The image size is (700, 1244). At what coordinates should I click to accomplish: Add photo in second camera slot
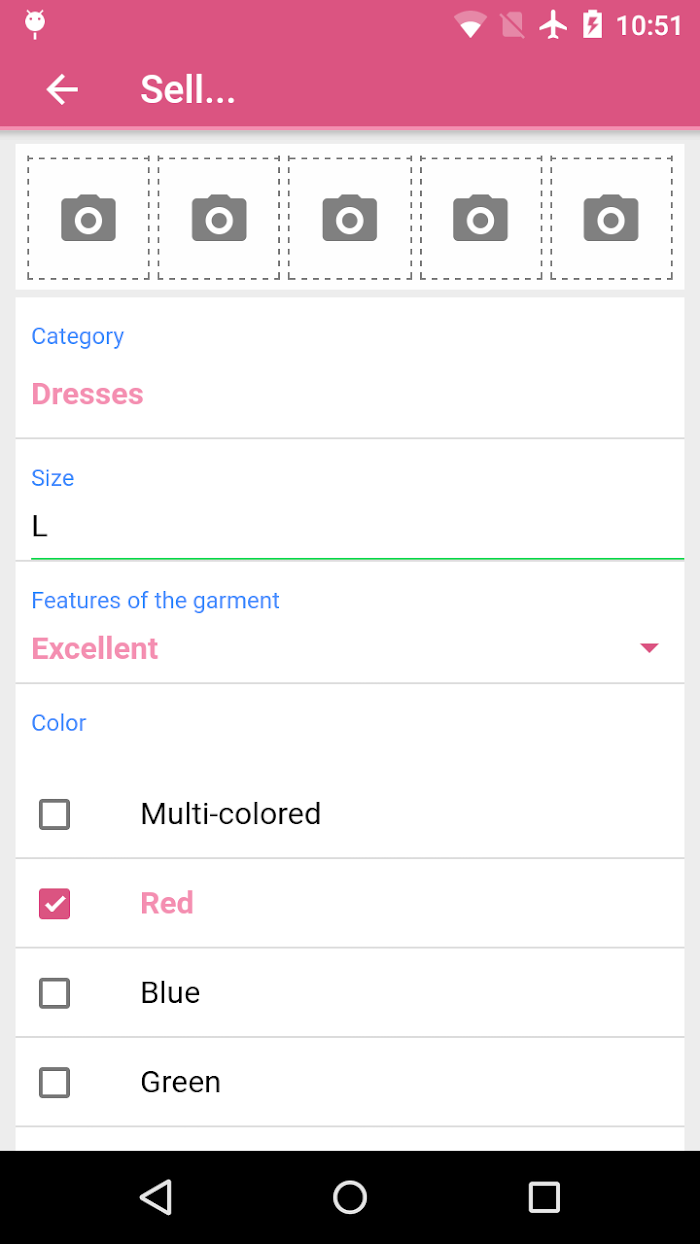click(219, 218)
